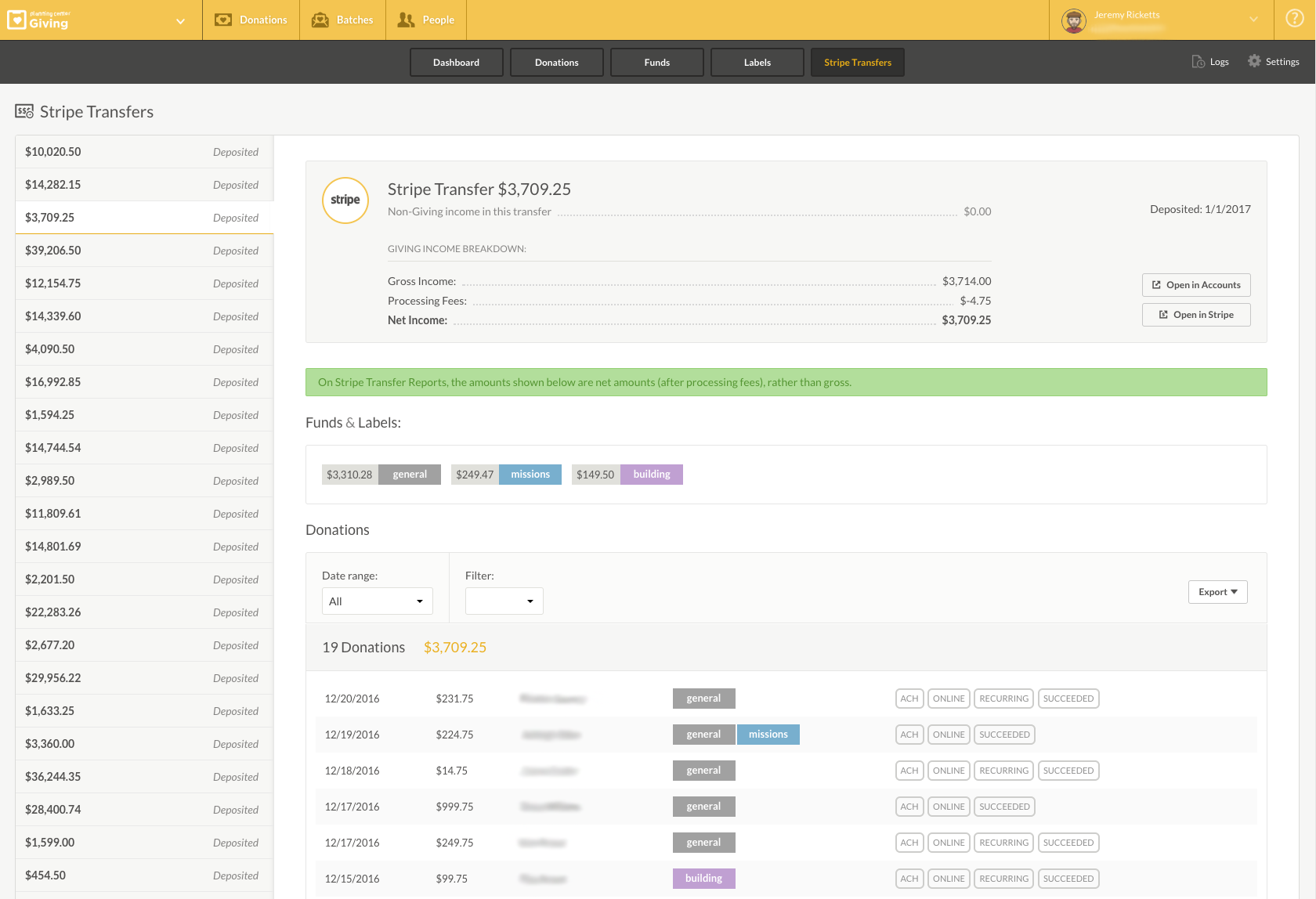This screenshot has height=899, width=1316.
Task: Click the Open in Accounts button
Action: click(x=1196, y=285)
